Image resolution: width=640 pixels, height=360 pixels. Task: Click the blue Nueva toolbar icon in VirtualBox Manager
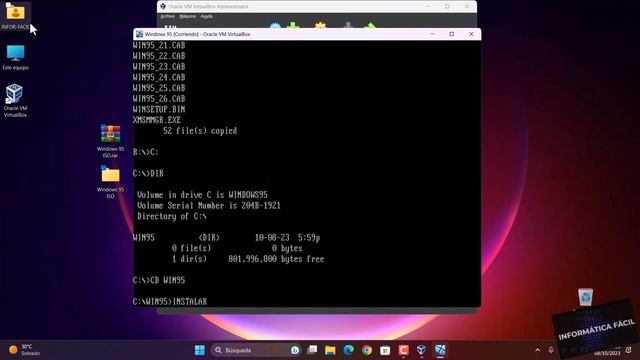click(276, 26)
